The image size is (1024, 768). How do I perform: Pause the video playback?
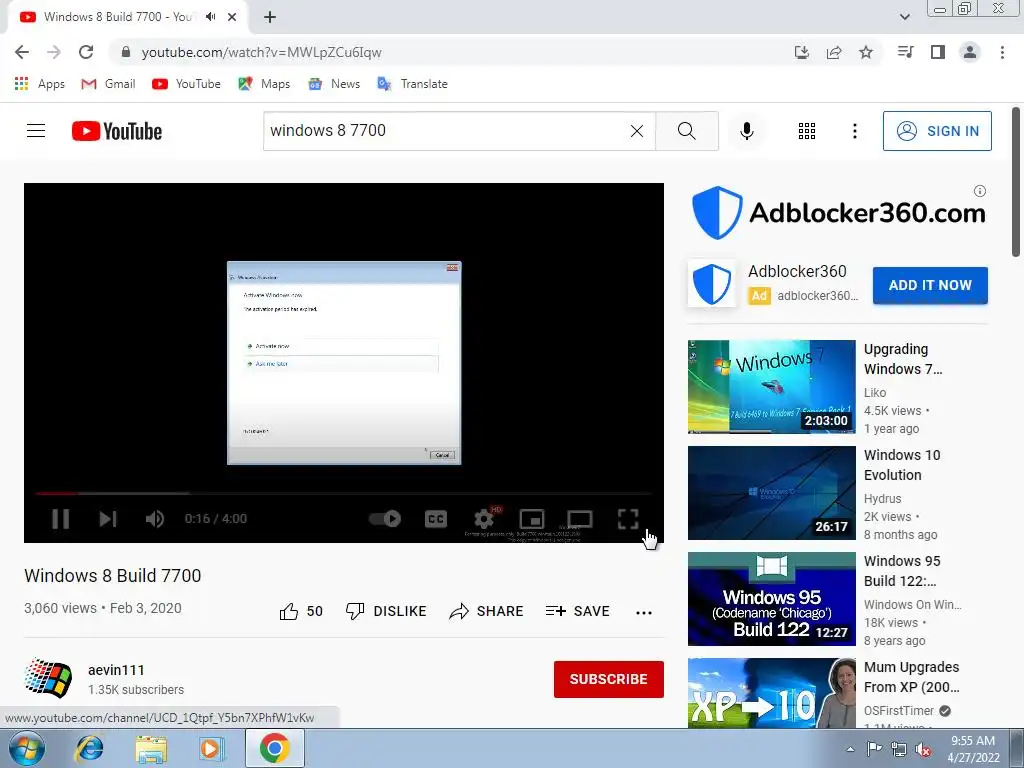(61, 519)
